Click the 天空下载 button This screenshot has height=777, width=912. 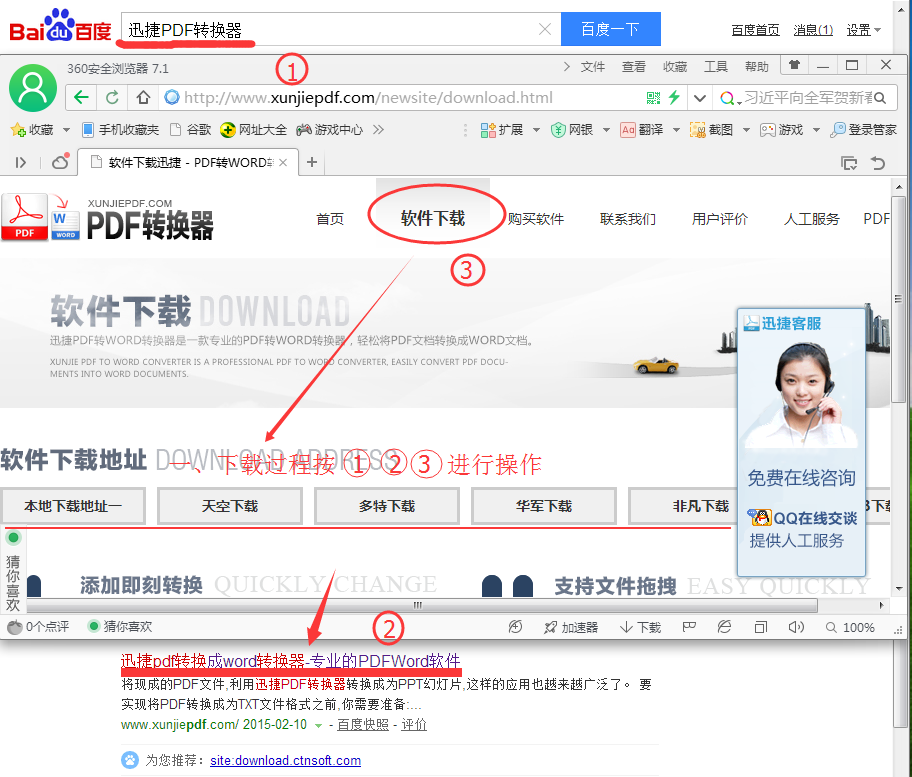[230, 506]
